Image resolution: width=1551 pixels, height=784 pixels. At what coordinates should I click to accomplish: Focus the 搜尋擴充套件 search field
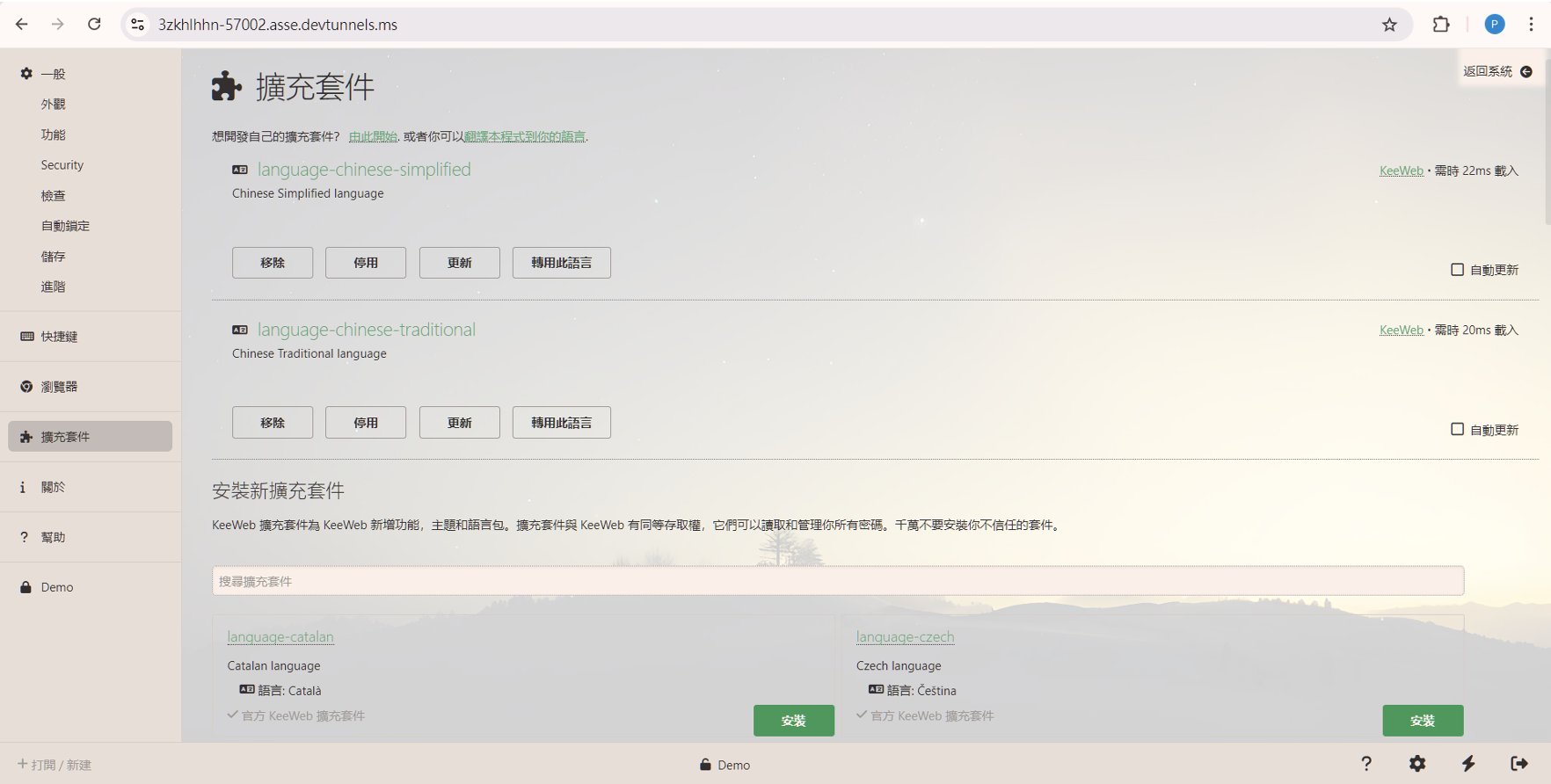click(x=838, y=581)
